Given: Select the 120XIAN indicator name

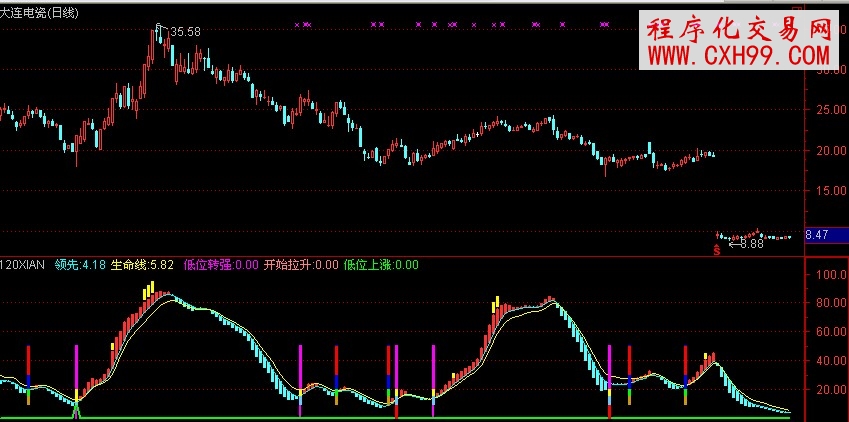Looking at the screenshot, I should click(x=24, y=265).
